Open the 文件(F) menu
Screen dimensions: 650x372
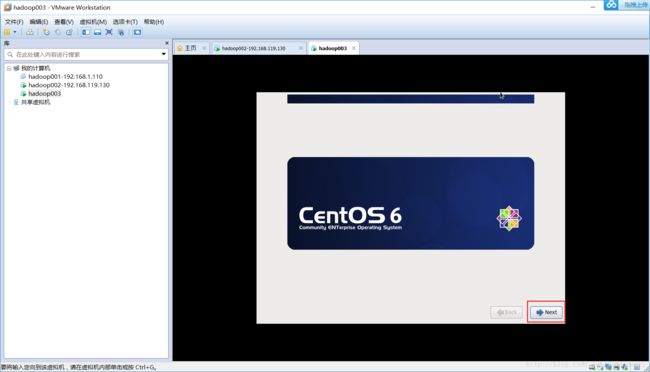(x=14, y=22)
